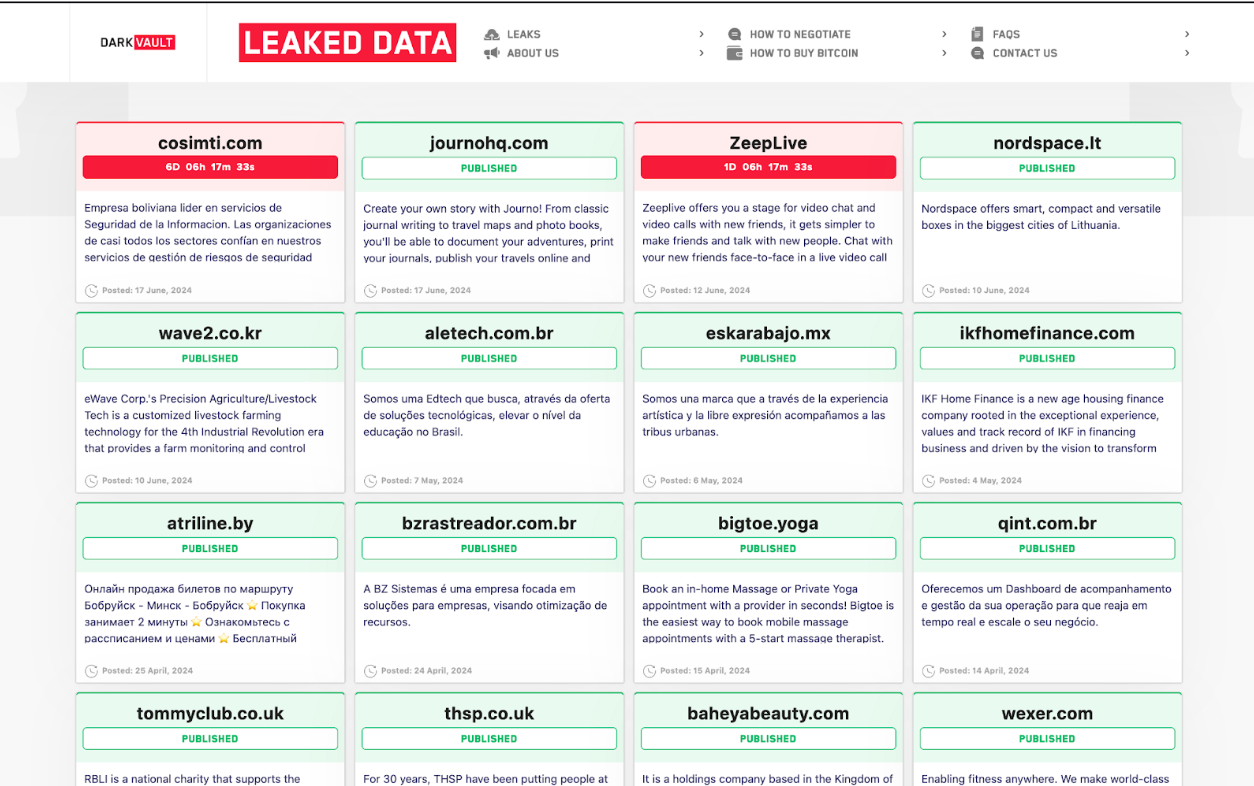
Task: Click the PUBLISHED badge on journohq.com
Action: (488, 168)
